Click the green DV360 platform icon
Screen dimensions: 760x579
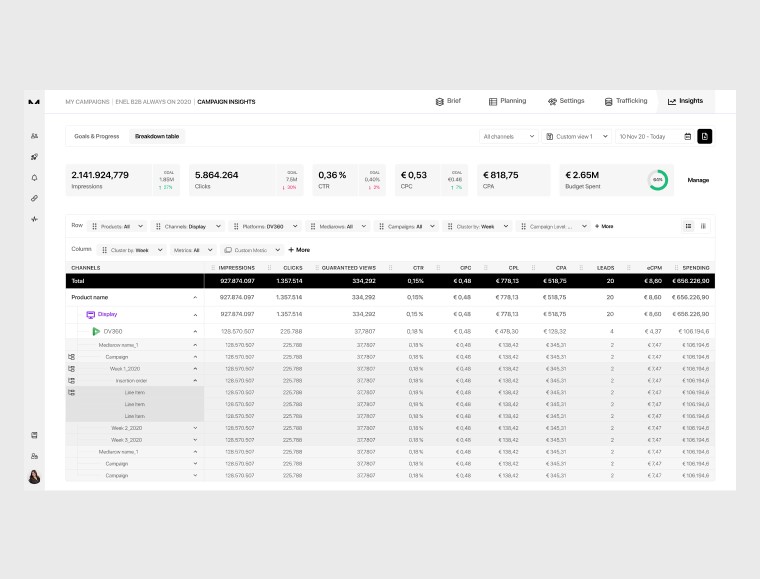coord(96,331)
